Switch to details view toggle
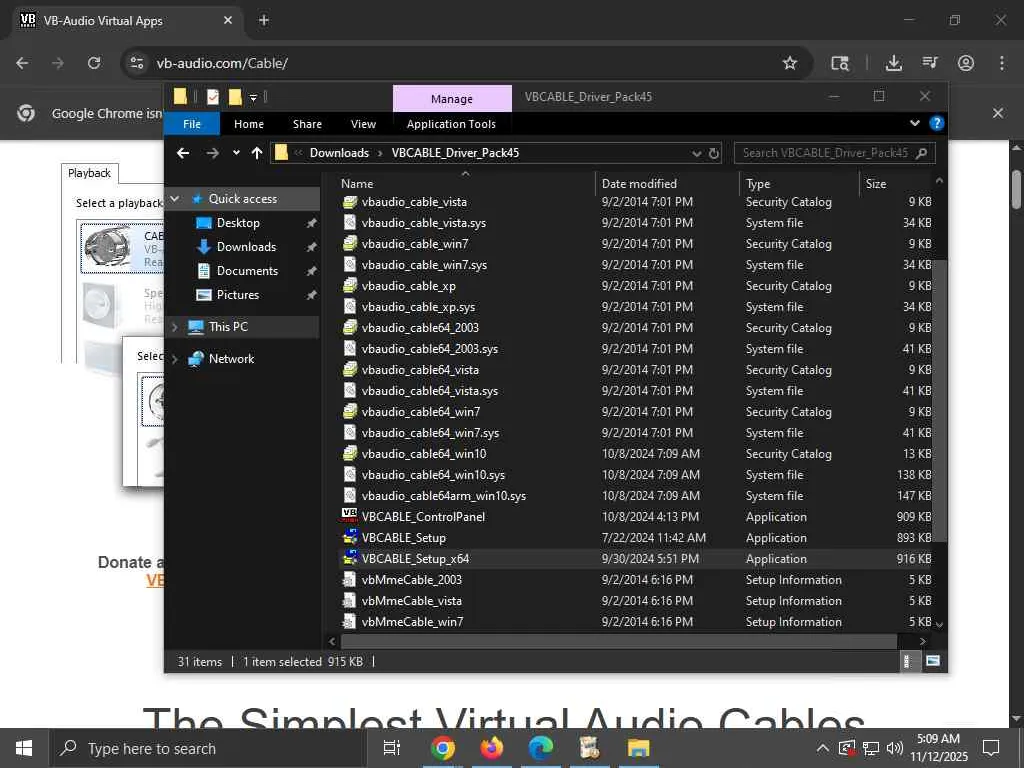Image resolution: width=1024 pixels, height=768 pixels. coord(909,661)
